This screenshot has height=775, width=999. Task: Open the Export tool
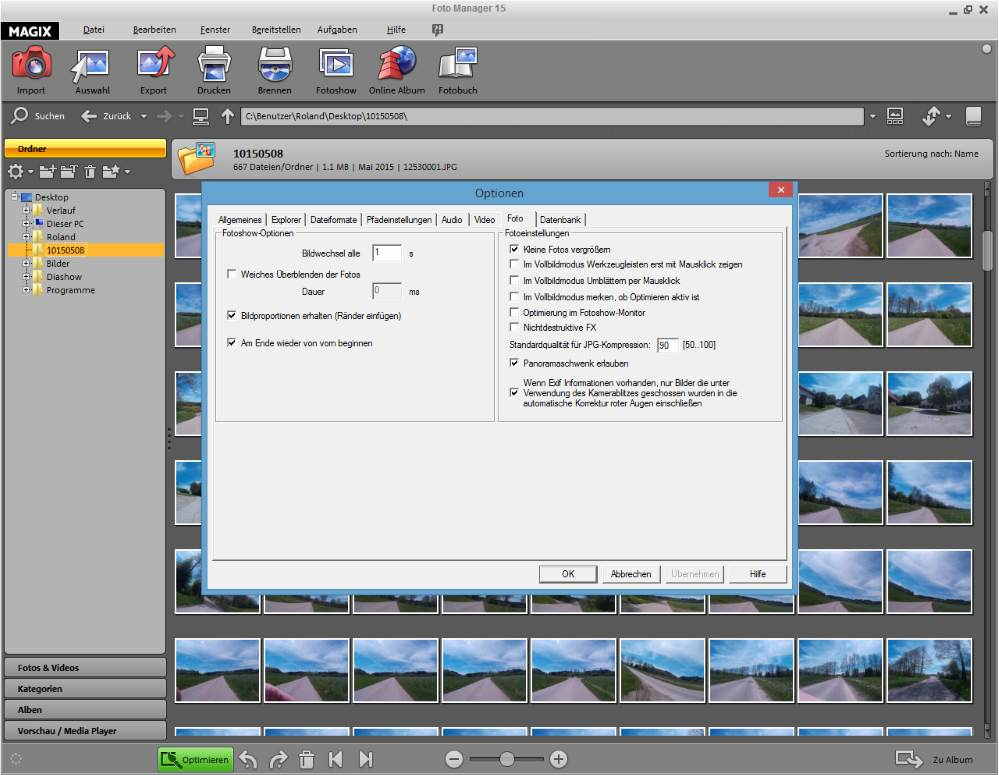[153, 65]
